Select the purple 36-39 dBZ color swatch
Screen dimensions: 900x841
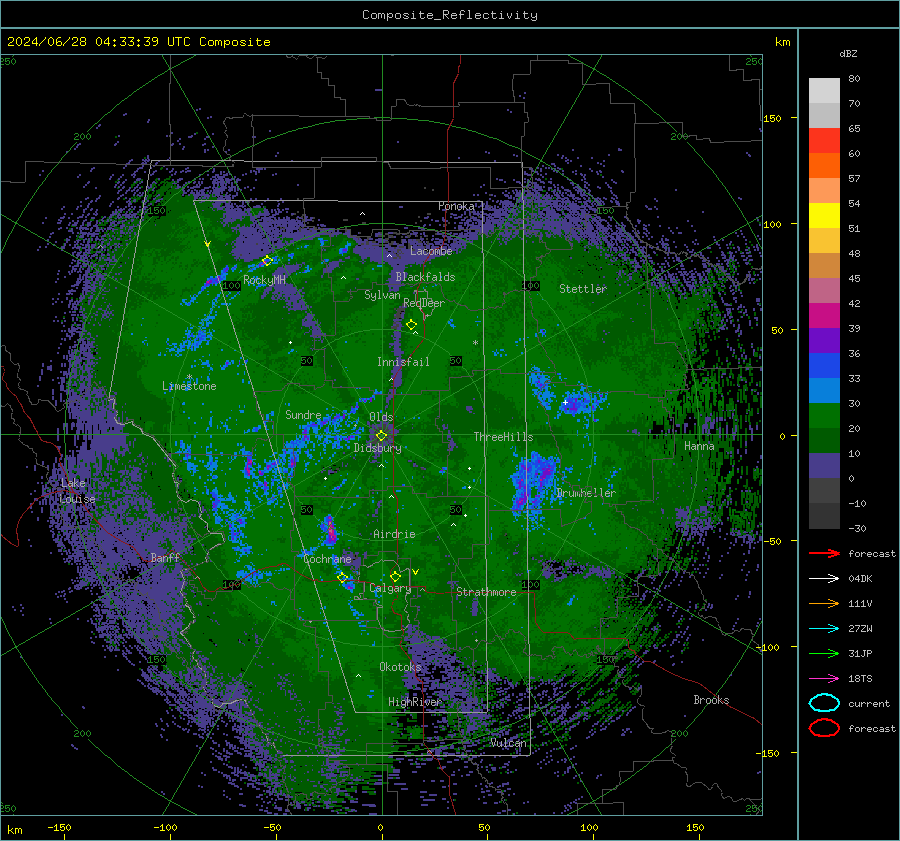pos(824,341)
